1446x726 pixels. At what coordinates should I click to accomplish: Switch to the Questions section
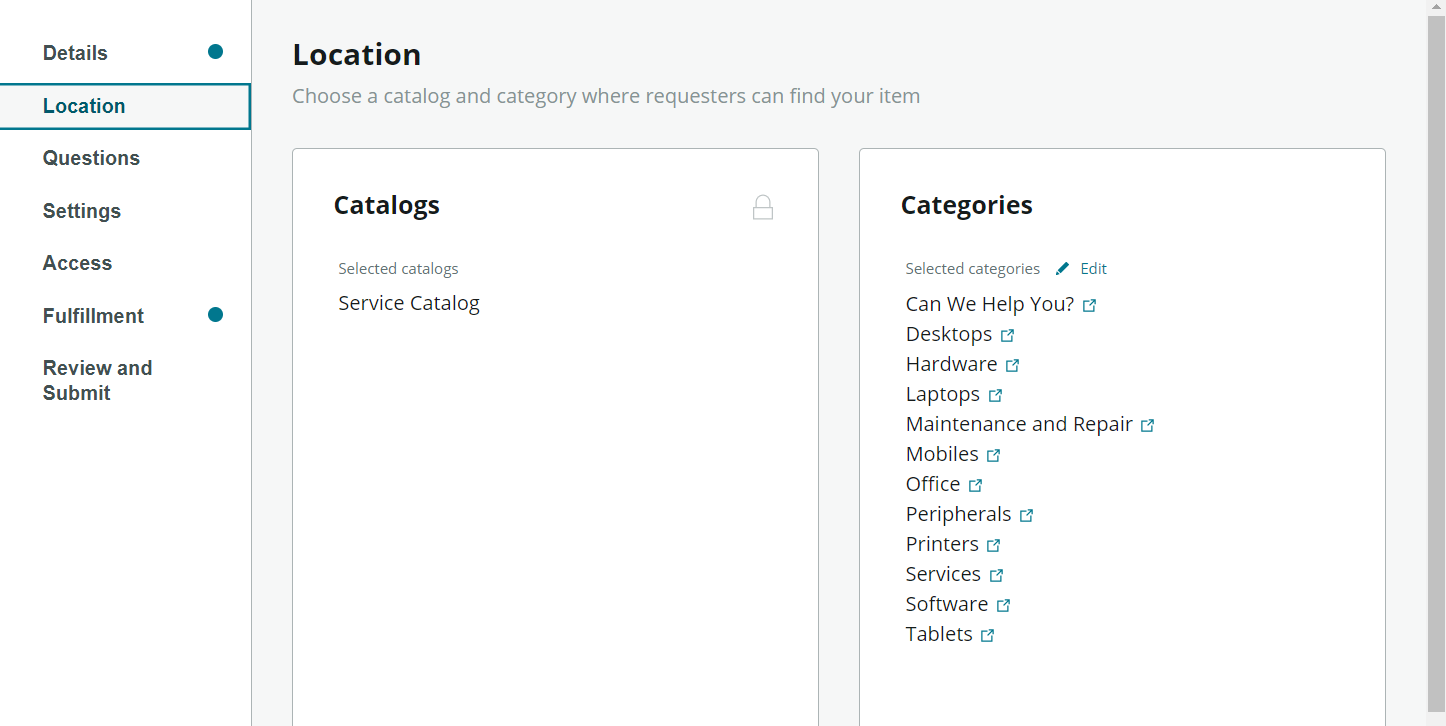tap(91, 158)
